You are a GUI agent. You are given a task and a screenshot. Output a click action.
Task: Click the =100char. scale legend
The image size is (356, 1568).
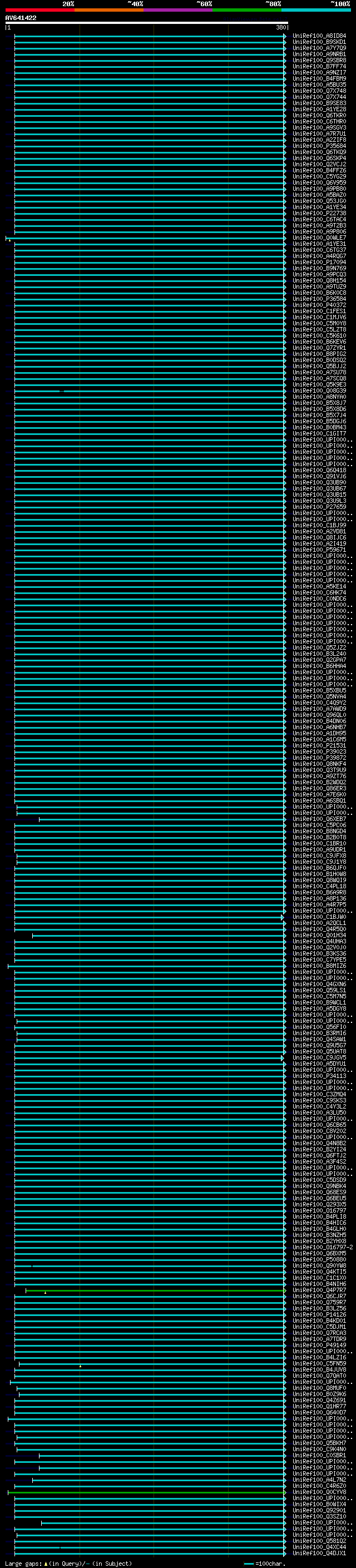coord(265,1564)
